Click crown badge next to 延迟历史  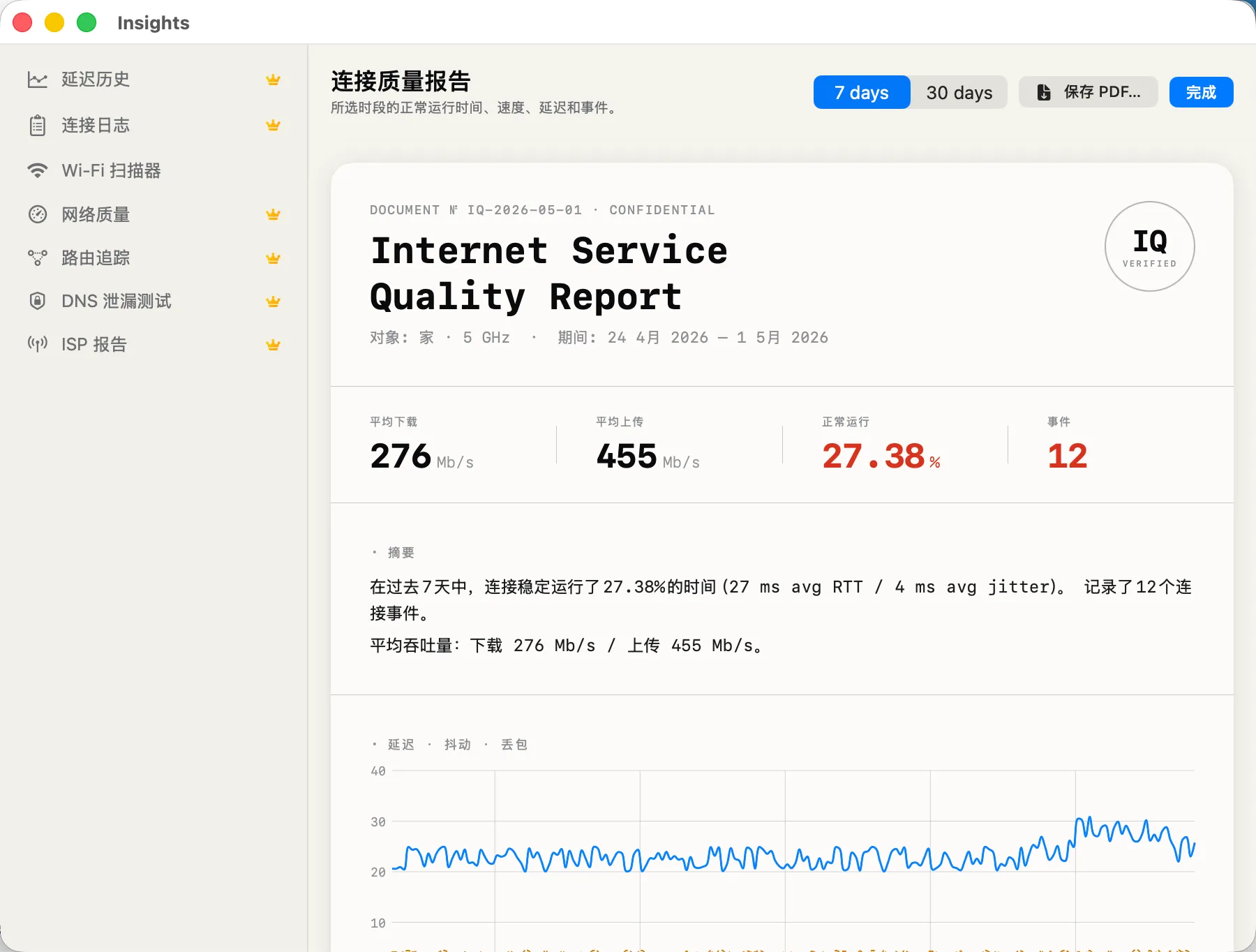pyautogui.click(x=273, y=80)
